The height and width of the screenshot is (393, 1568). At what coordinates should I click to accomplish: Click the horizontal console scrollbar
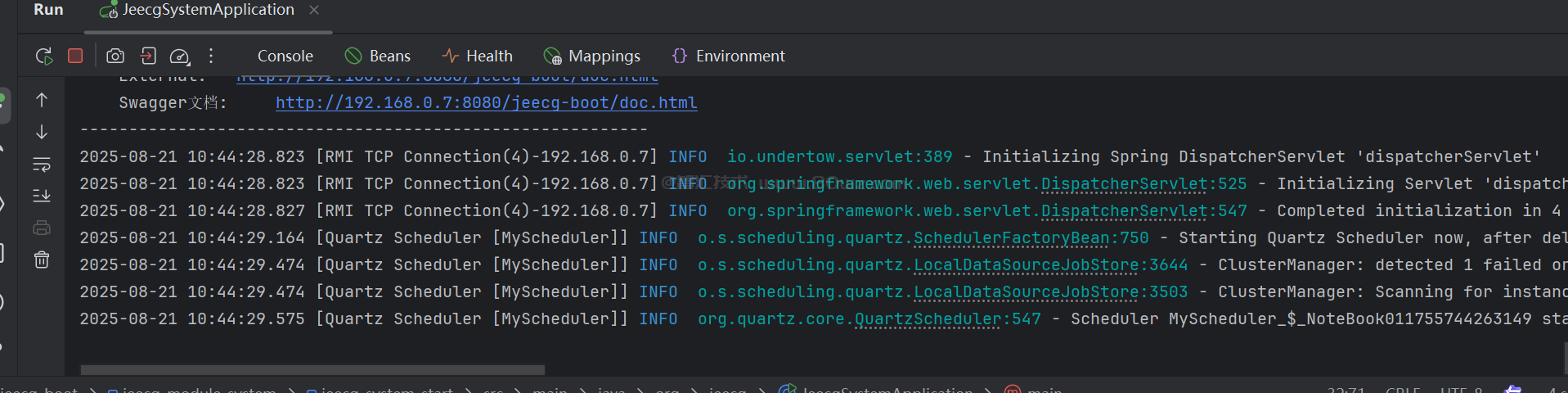coord(312,369)
